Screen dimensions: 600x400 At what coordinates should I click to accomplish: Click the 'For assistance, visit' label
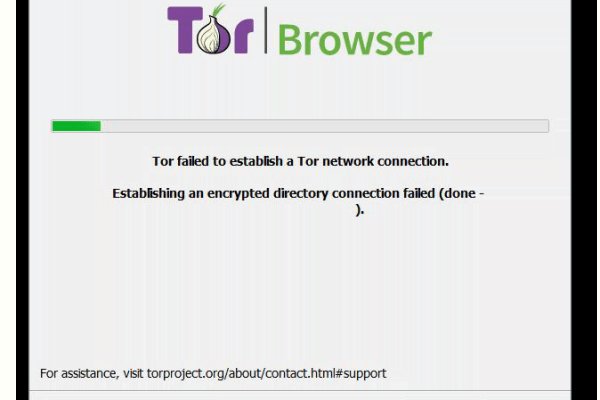coord(92,373)
